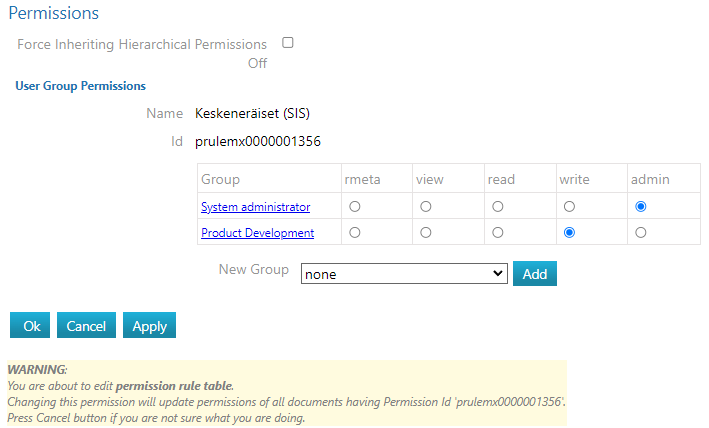Enable Force Inheriting Hierarchical Permissions checkbox
The height and width of the screenshot is (428, 709).
[x=288, y=43]
